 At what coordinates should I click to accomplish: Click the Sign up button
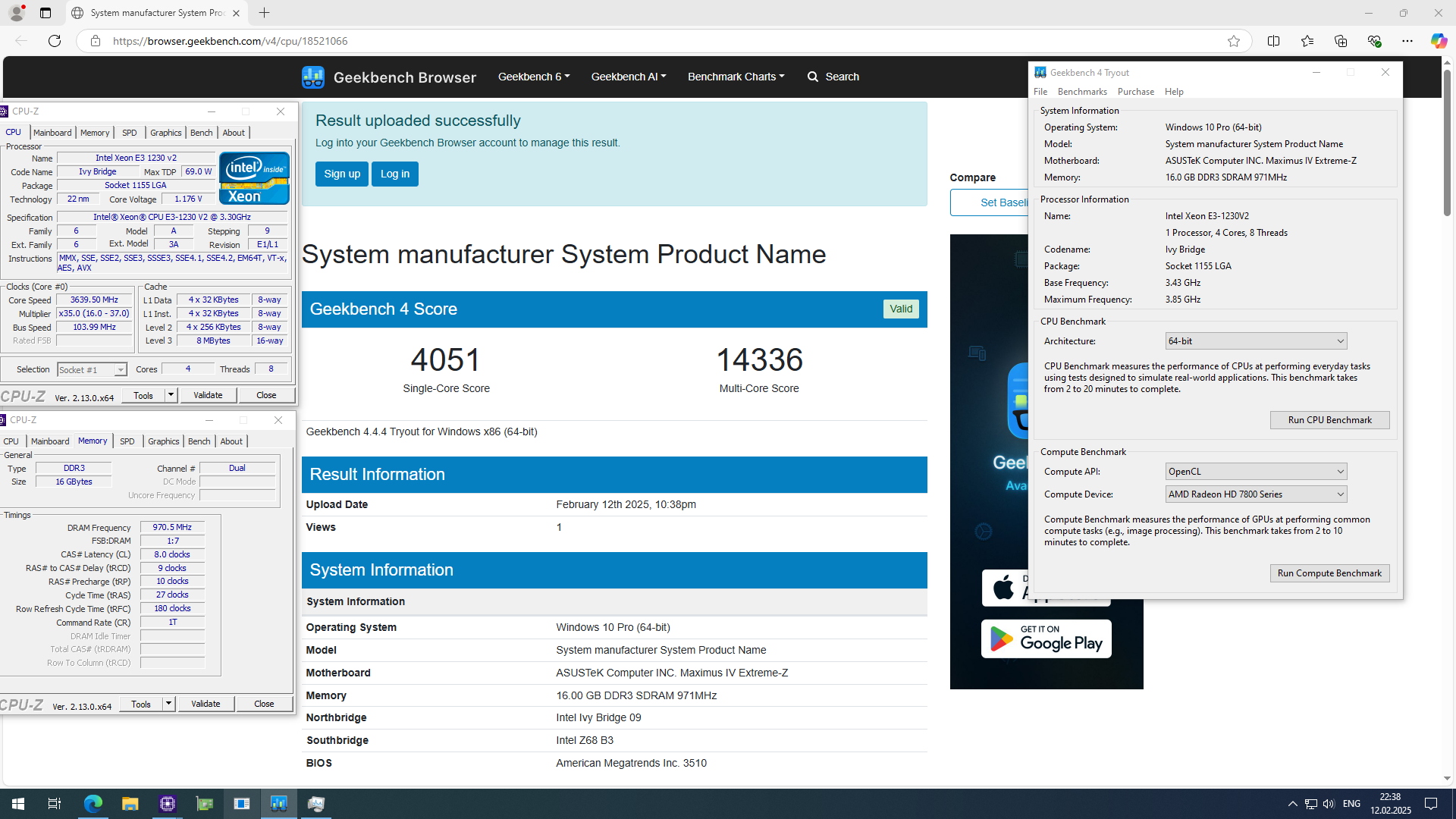[342, 174]
